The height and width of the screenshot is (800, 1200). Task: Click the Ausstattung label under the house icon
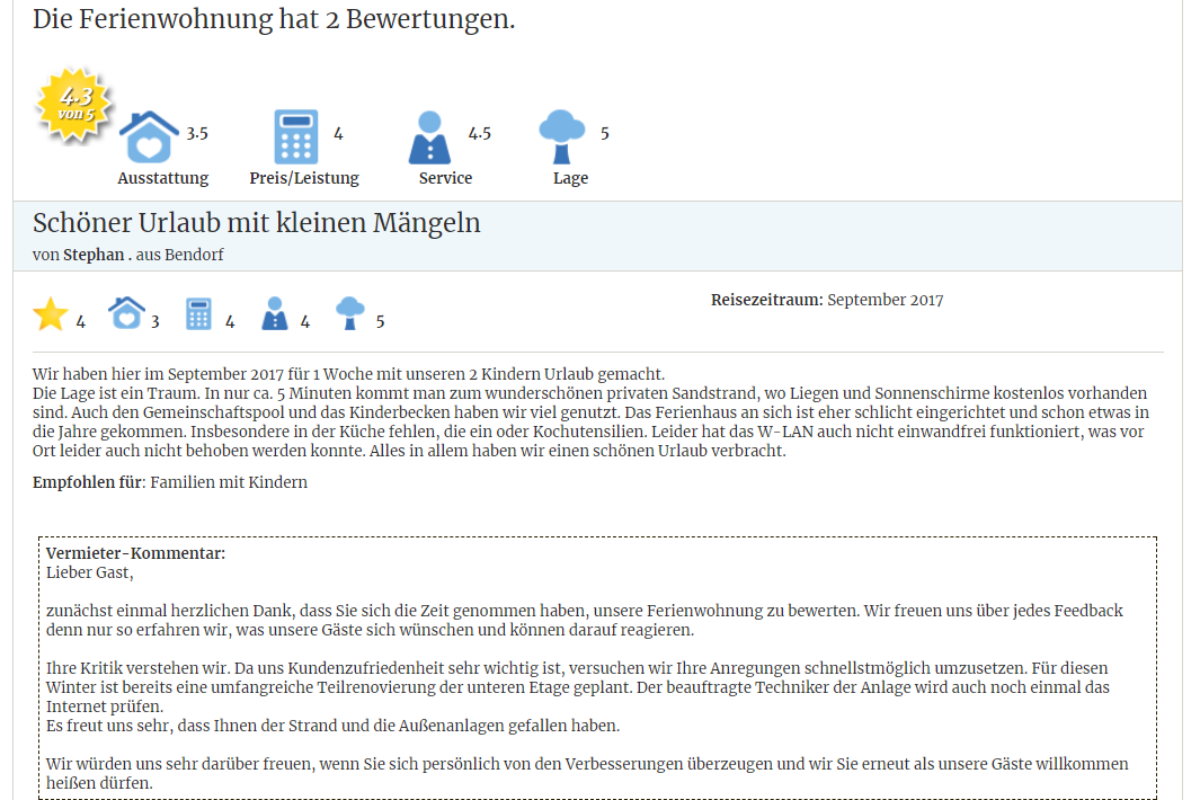[163, 178]
